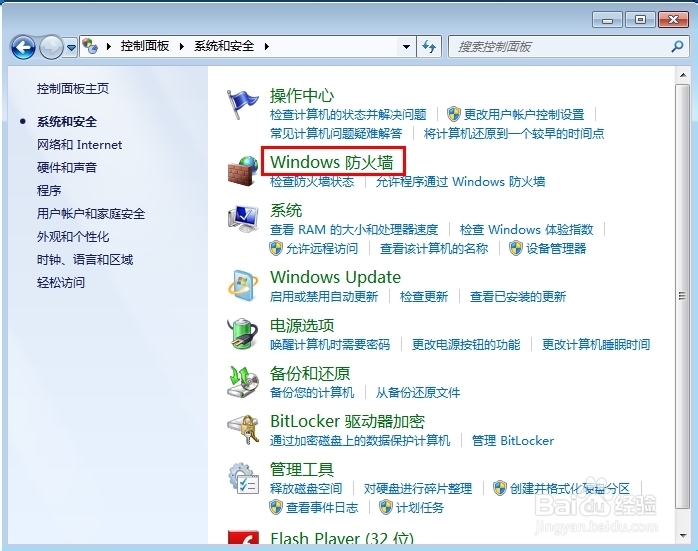Click the BitLocker drive lock icon
Image resolution: width=698 pixels, height=551 pixels.
pos(243,429)
